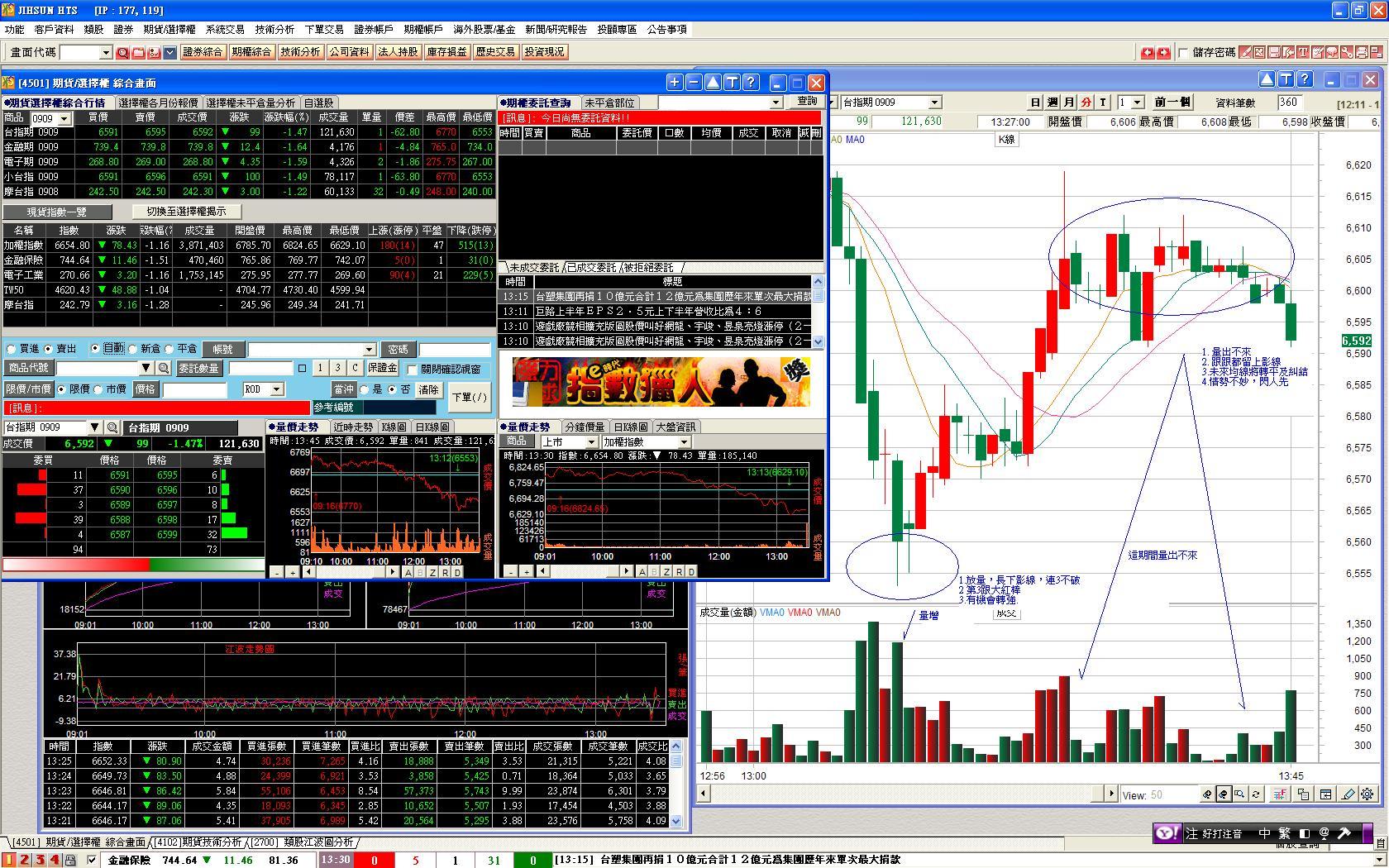Open the 加權指數 index dropdown
The width and height of the screenshot is (1389, 868).
click(683, 442)
